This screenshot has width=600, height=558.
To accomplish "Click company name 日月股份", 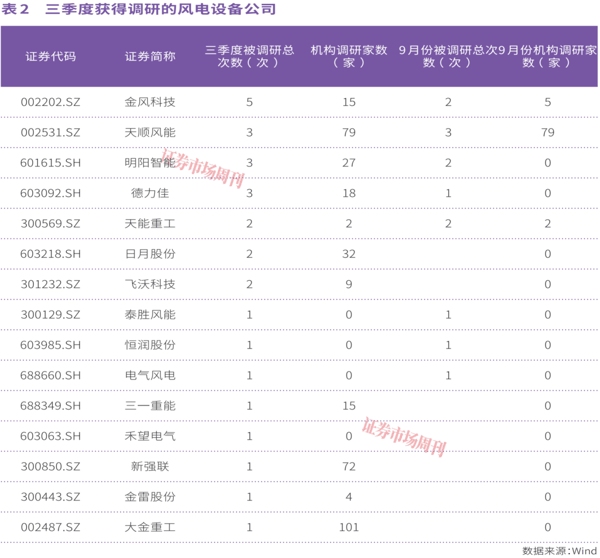I will coord(150,254).
